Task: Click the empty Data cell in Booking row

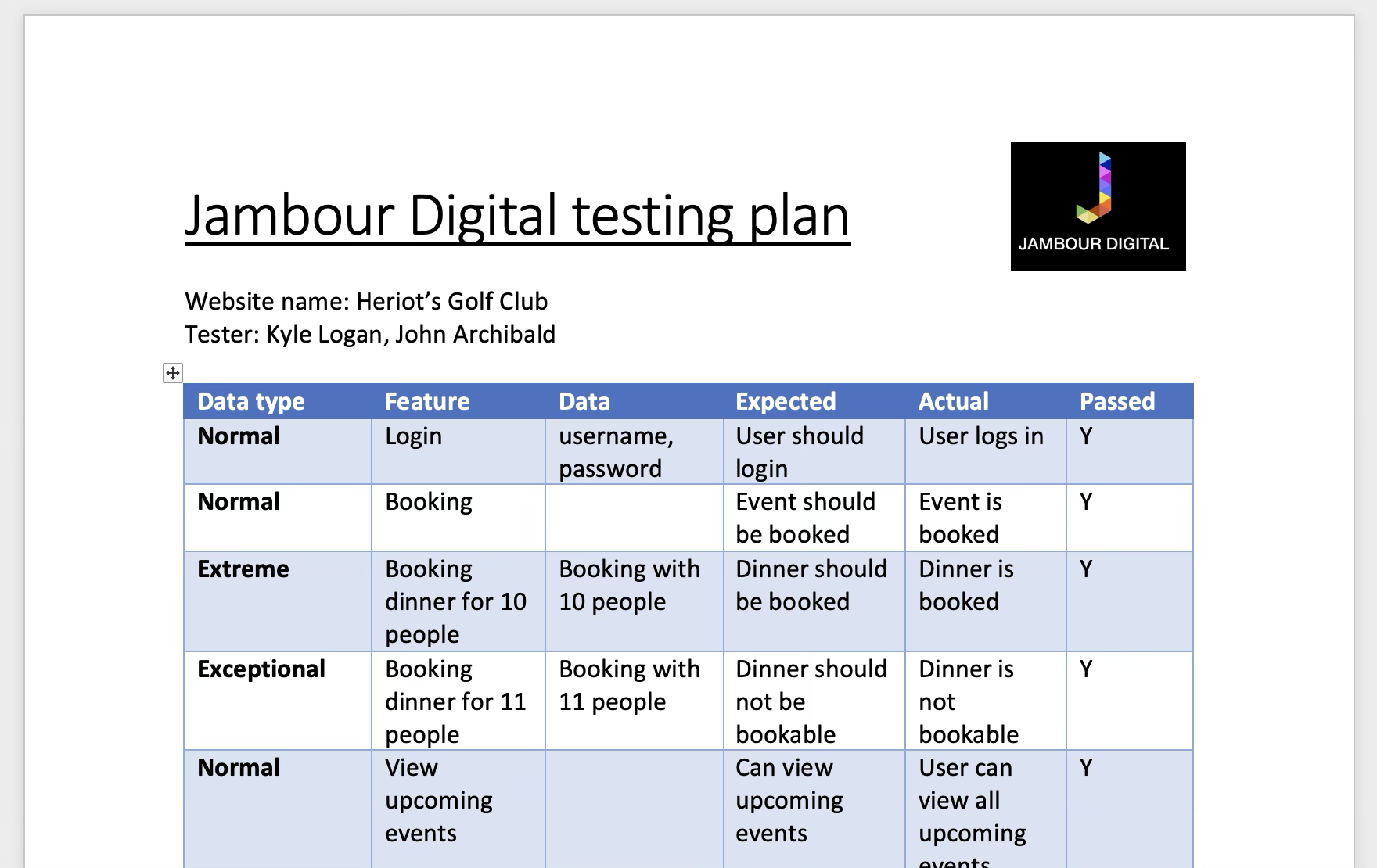Action: point(634,518)
